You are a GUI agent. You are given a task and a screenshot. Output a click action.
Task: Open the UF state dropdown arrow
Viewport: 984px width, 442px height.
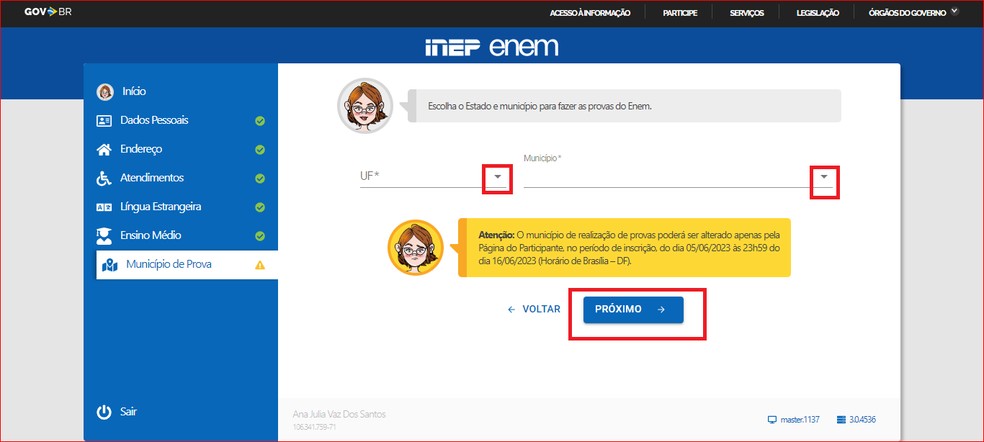498,177
